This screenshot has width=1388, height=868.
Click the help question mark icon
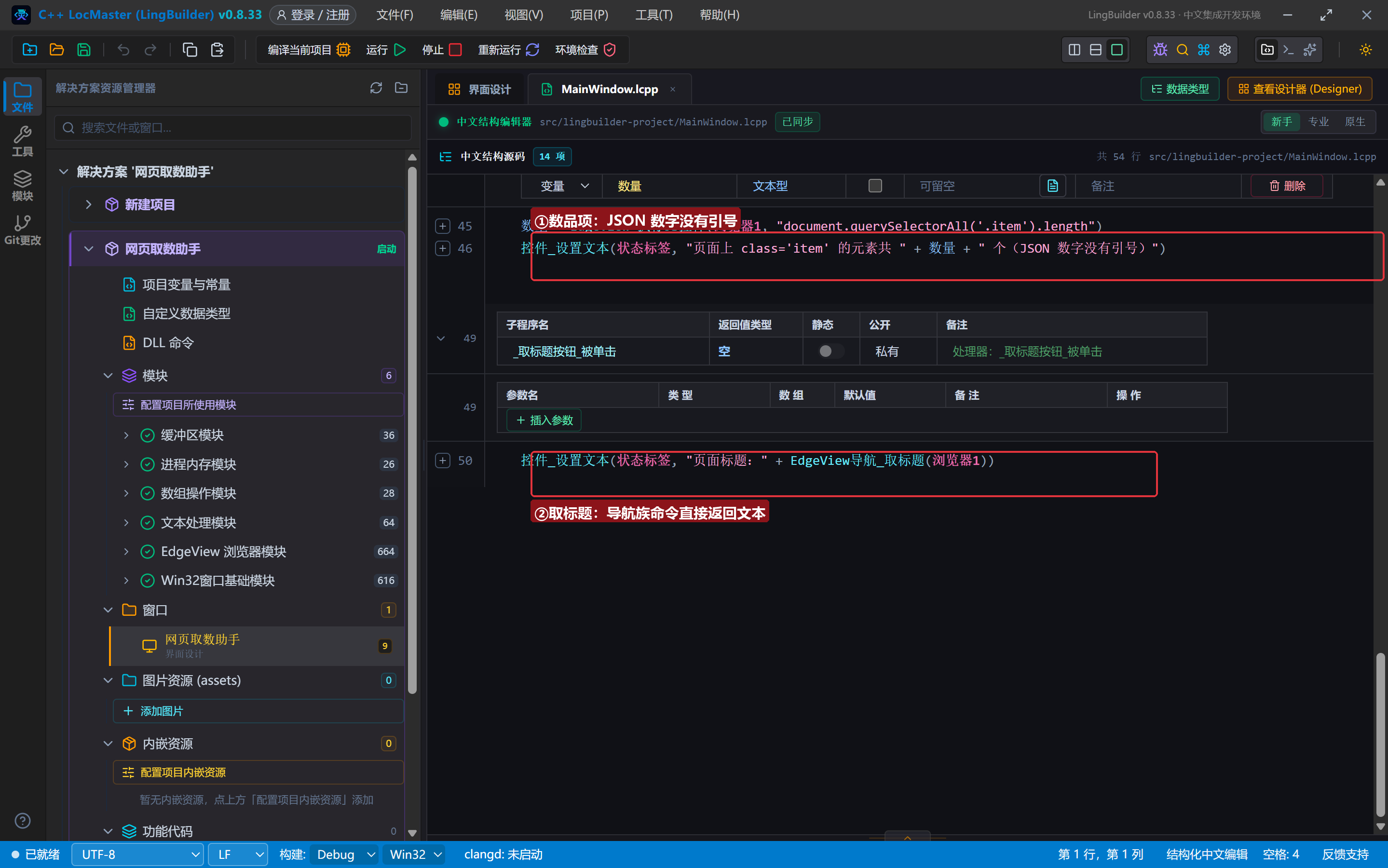tap(22, 820)
